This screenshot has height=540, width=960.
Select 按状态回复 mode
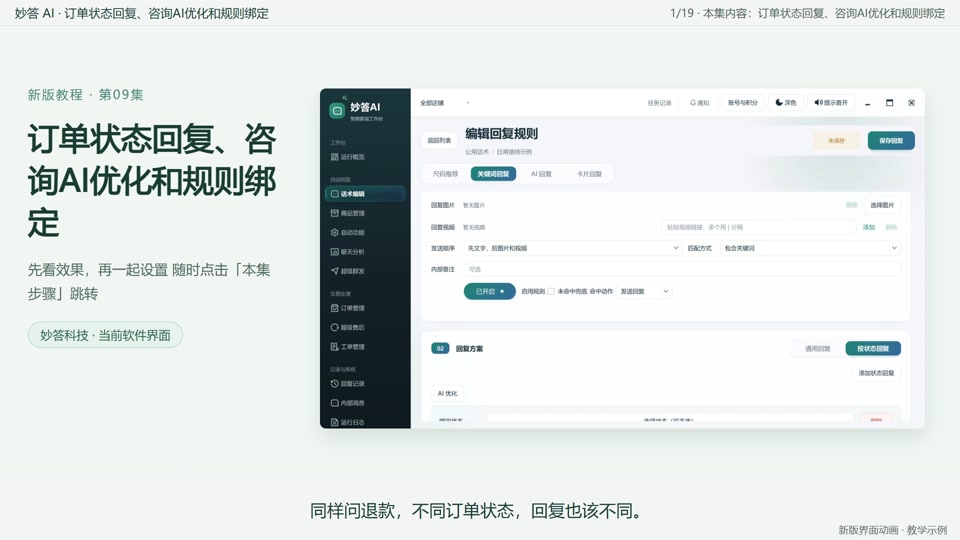pos(873,348)
